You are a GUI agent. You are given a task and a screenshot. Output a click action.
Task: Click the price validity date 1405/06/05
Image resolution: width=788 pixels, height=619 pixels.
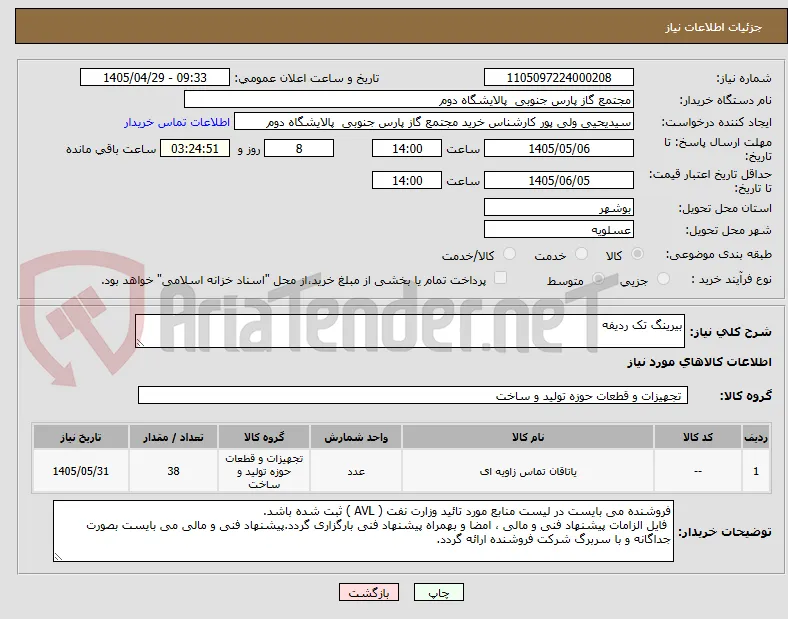pyautogui.click(x=558, y=180)
